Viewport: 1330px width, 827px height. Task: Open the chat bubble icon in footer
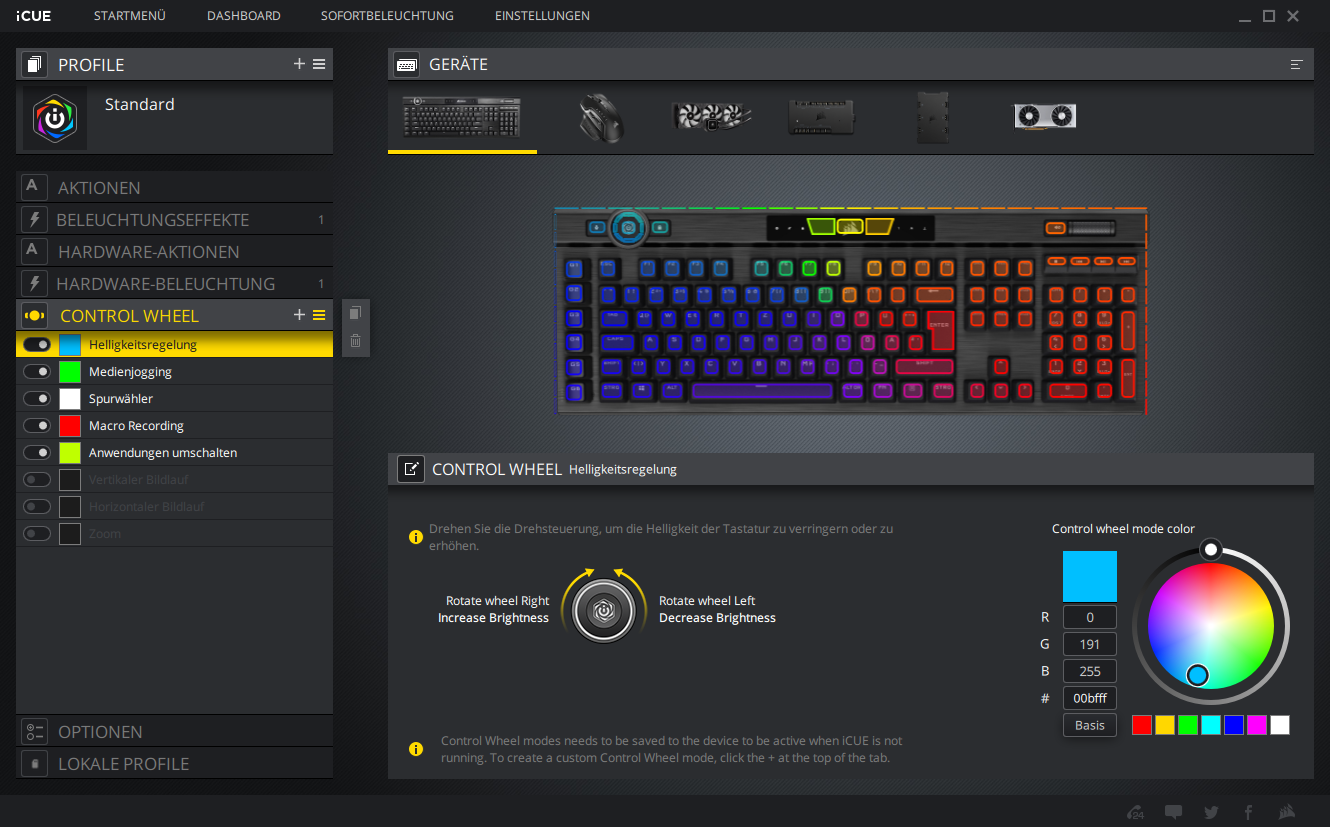point(1174,812)
